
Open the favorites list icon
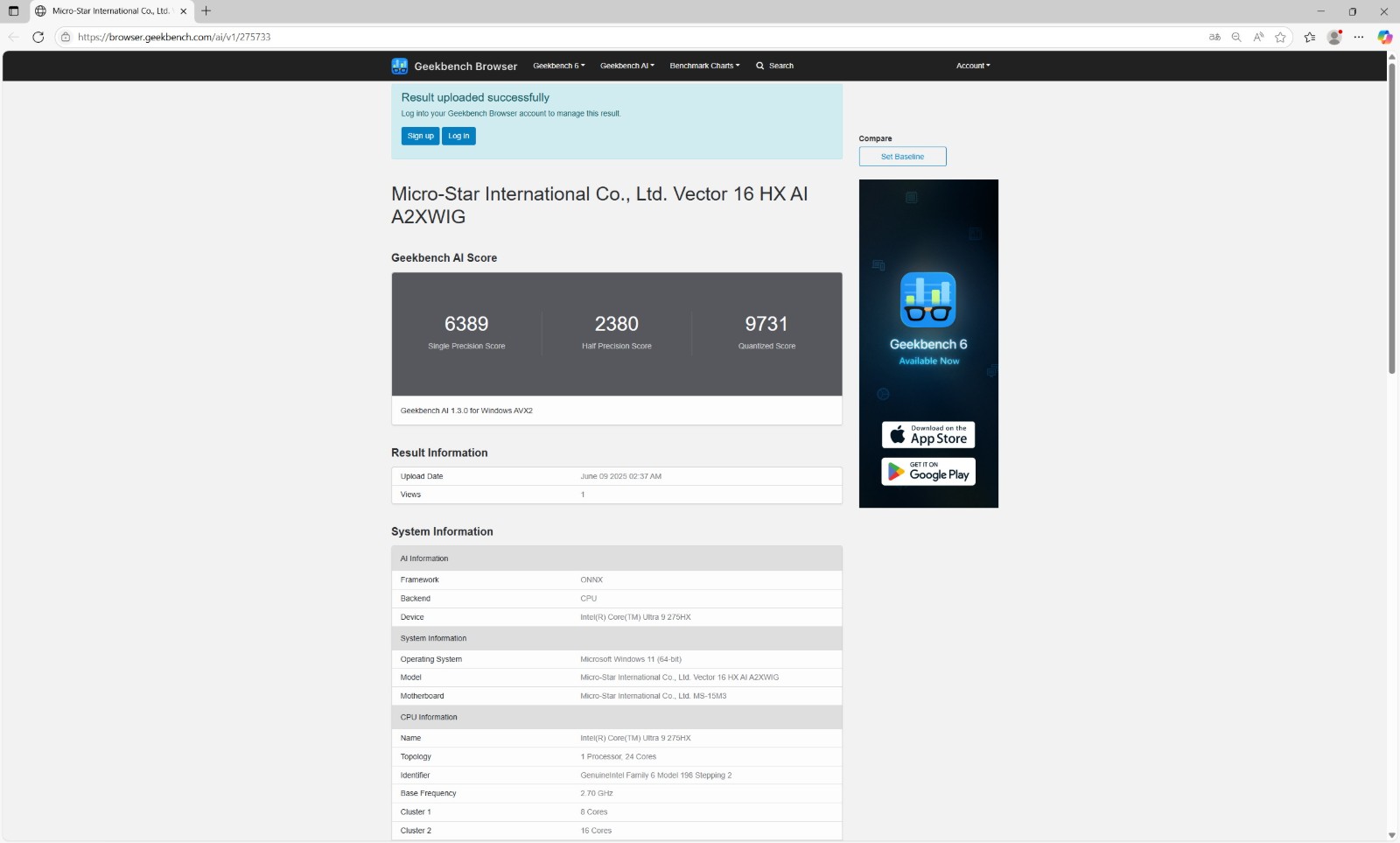click(x=1310, y=37)
